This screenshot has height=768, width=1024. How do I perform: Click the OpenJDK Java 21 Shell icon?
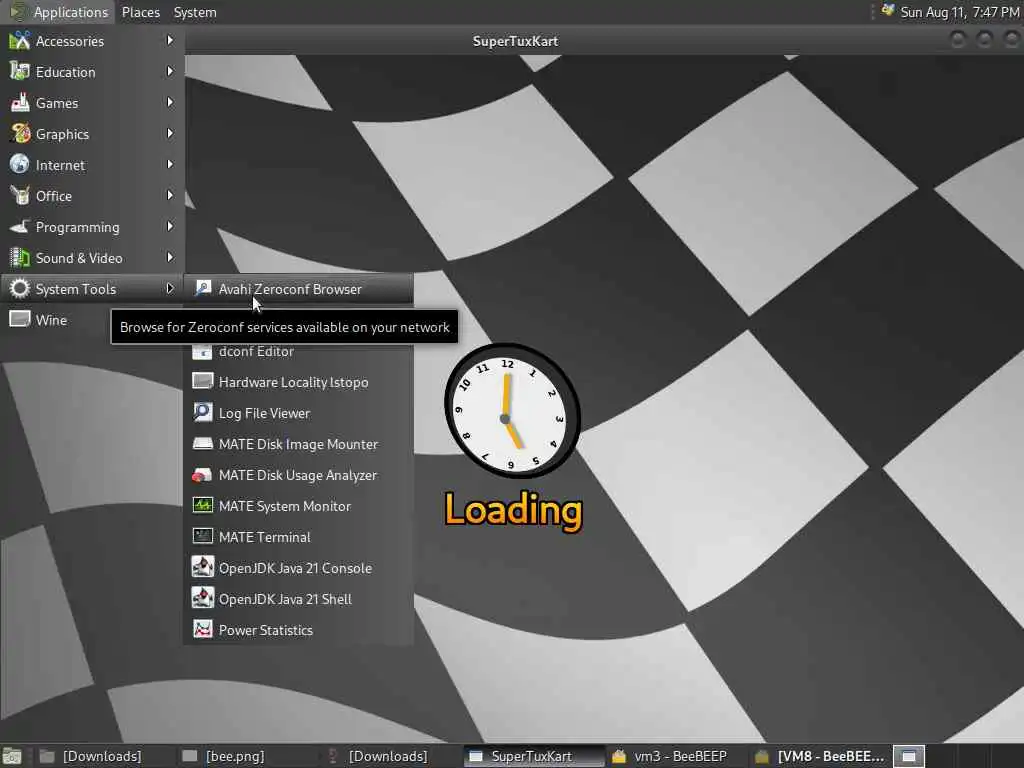pyautogui.click(x=203, y=599)
